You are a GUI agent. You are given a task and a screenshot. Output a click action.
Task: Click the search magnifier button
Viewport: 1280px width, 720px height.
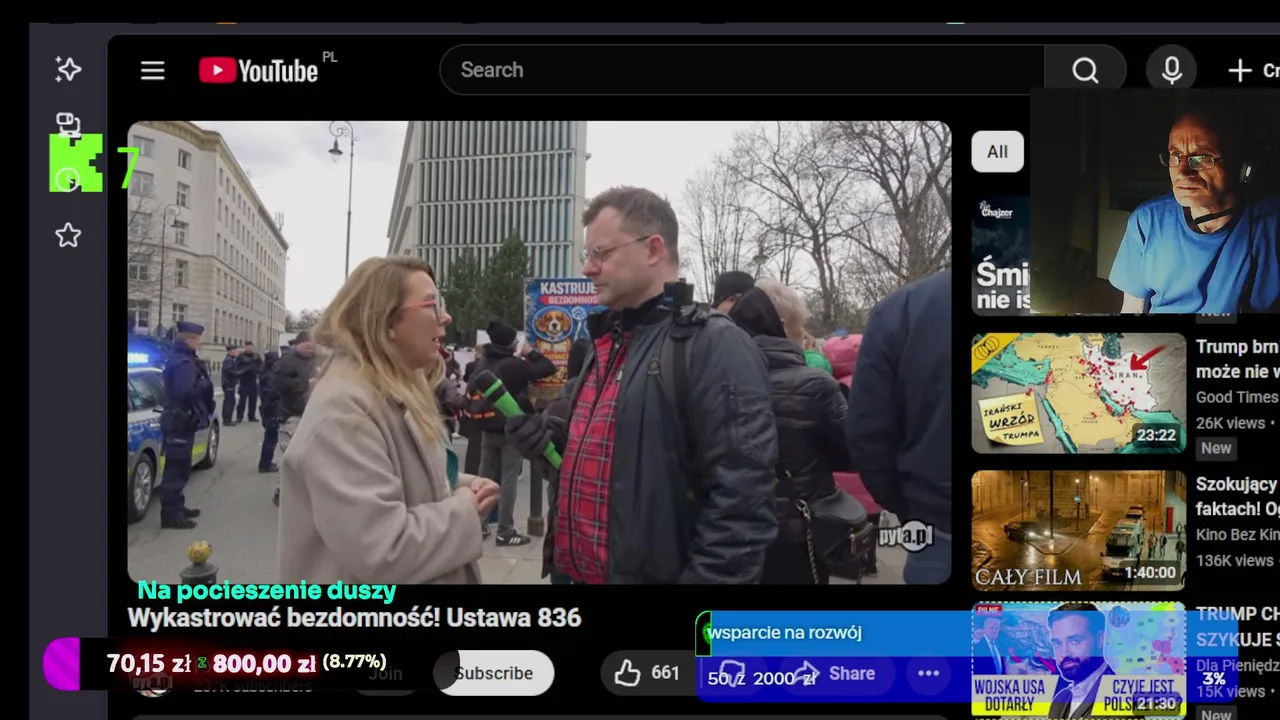[x=1085, y=70]
